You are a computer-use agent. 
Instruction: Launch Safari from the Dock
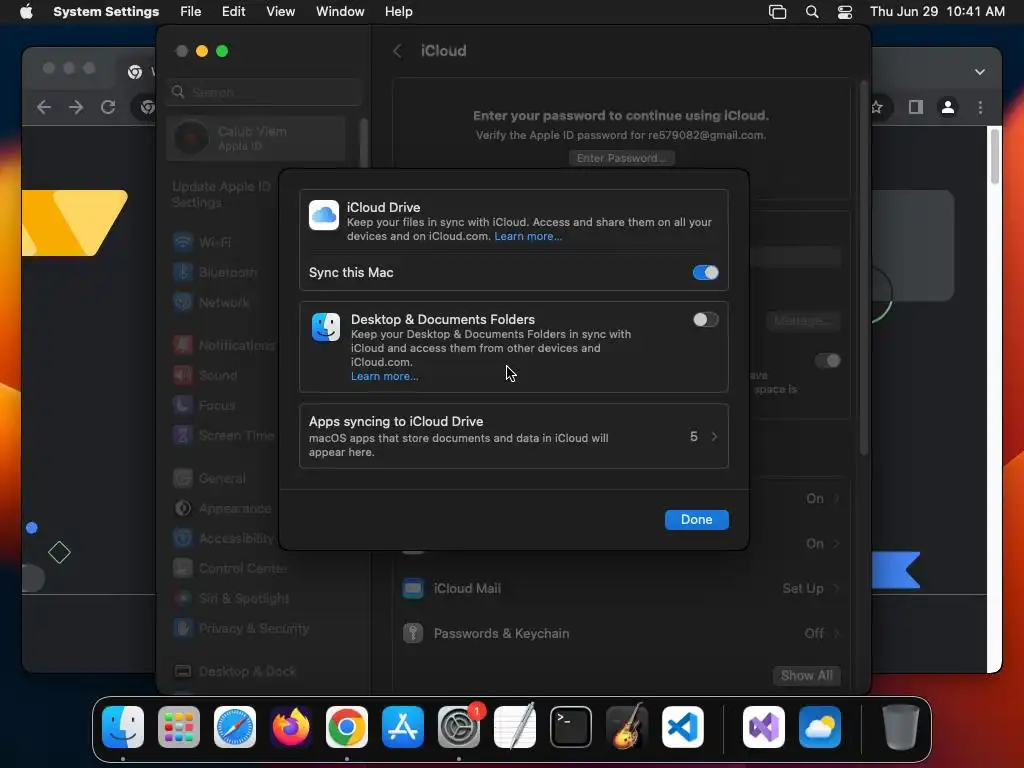[x=235, y=727]
